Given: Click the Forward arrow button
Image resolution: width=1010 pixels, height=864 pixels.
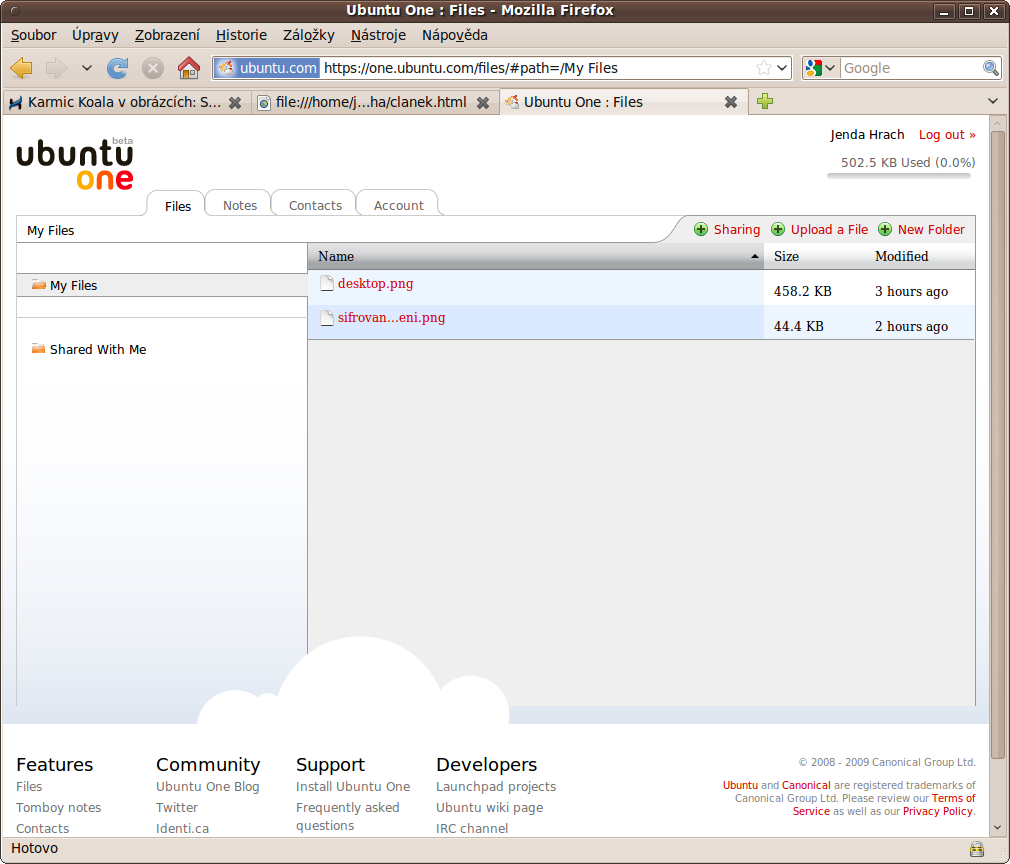Looking at the screenshot, I should 57,68.
